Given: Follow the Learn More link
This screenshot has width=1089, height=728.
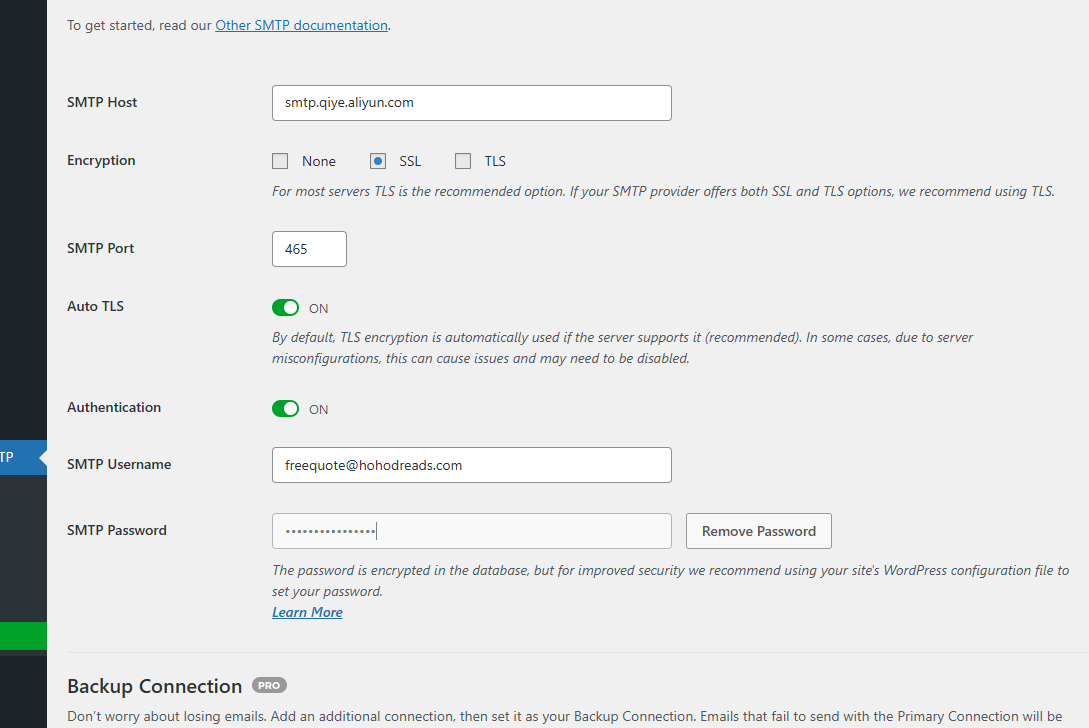Looking at the screenshot, I should pos(307,612).
